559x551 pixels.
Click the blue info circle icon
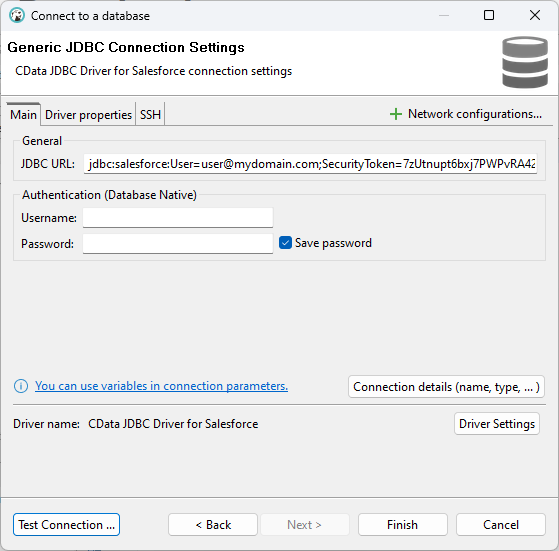point(21,386)
